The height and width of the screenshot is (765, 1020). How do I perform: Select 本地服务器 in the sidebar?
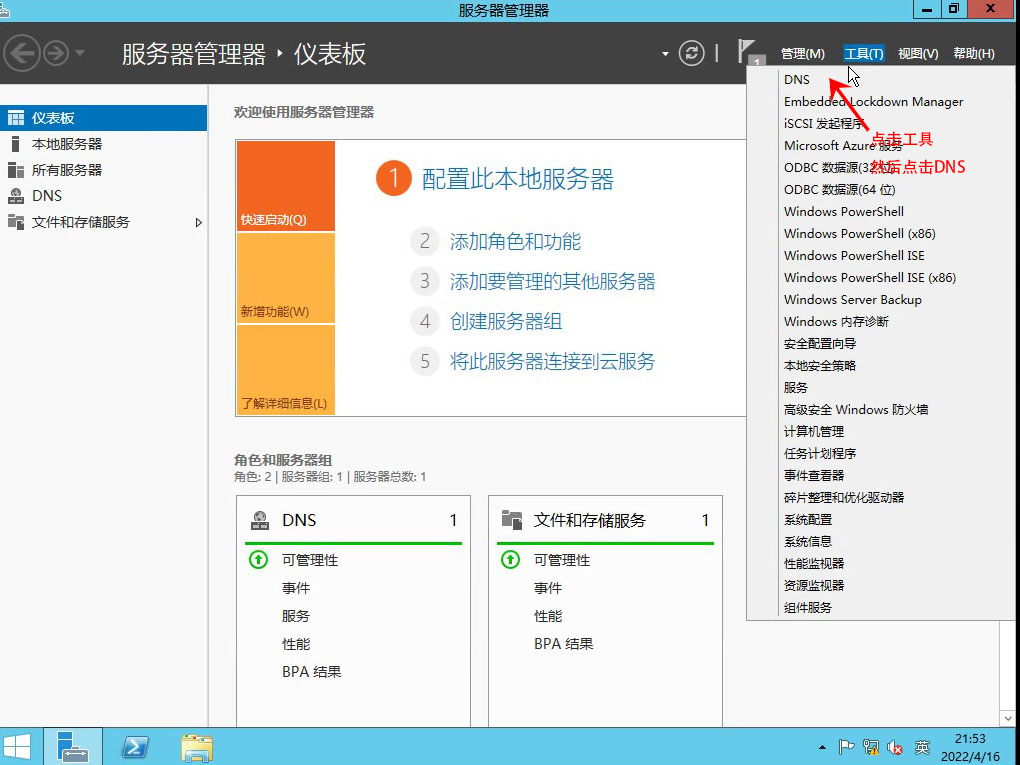(103, 144)
